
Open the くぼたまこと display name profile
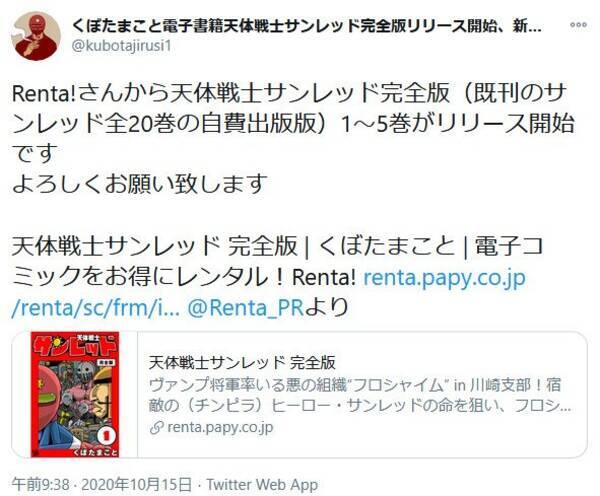click(x=307, y=26)
